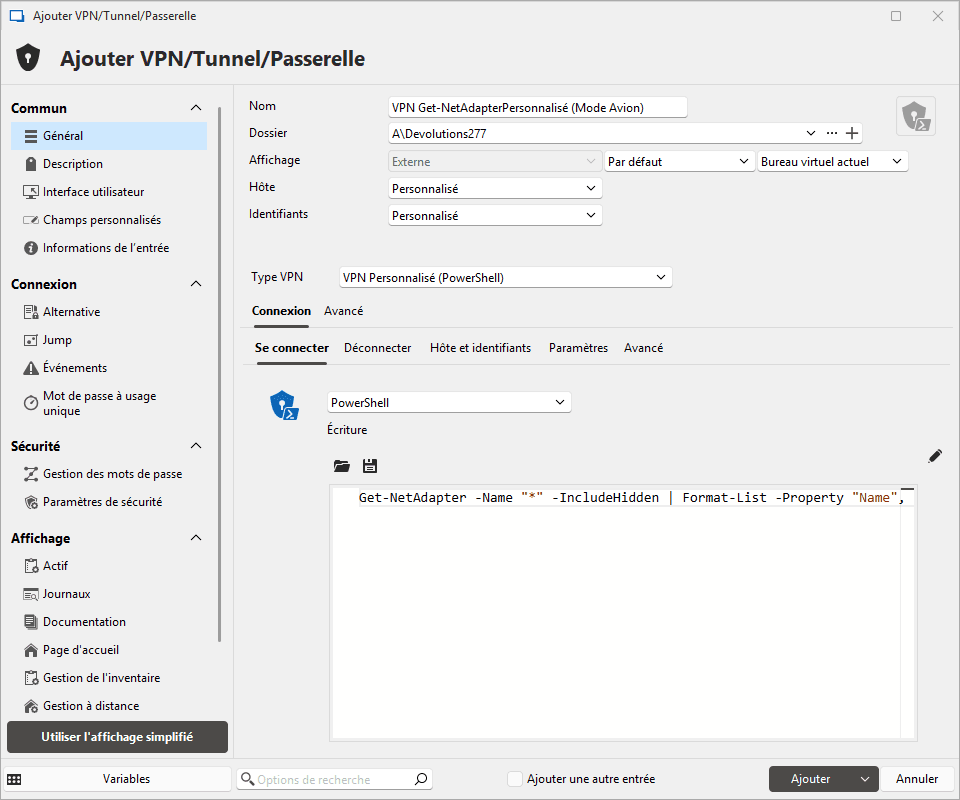The width and height of the screenshot is (960, 800).
Task: Click Utiliser l'affichage simplifié button
Action: click(117, 737)
